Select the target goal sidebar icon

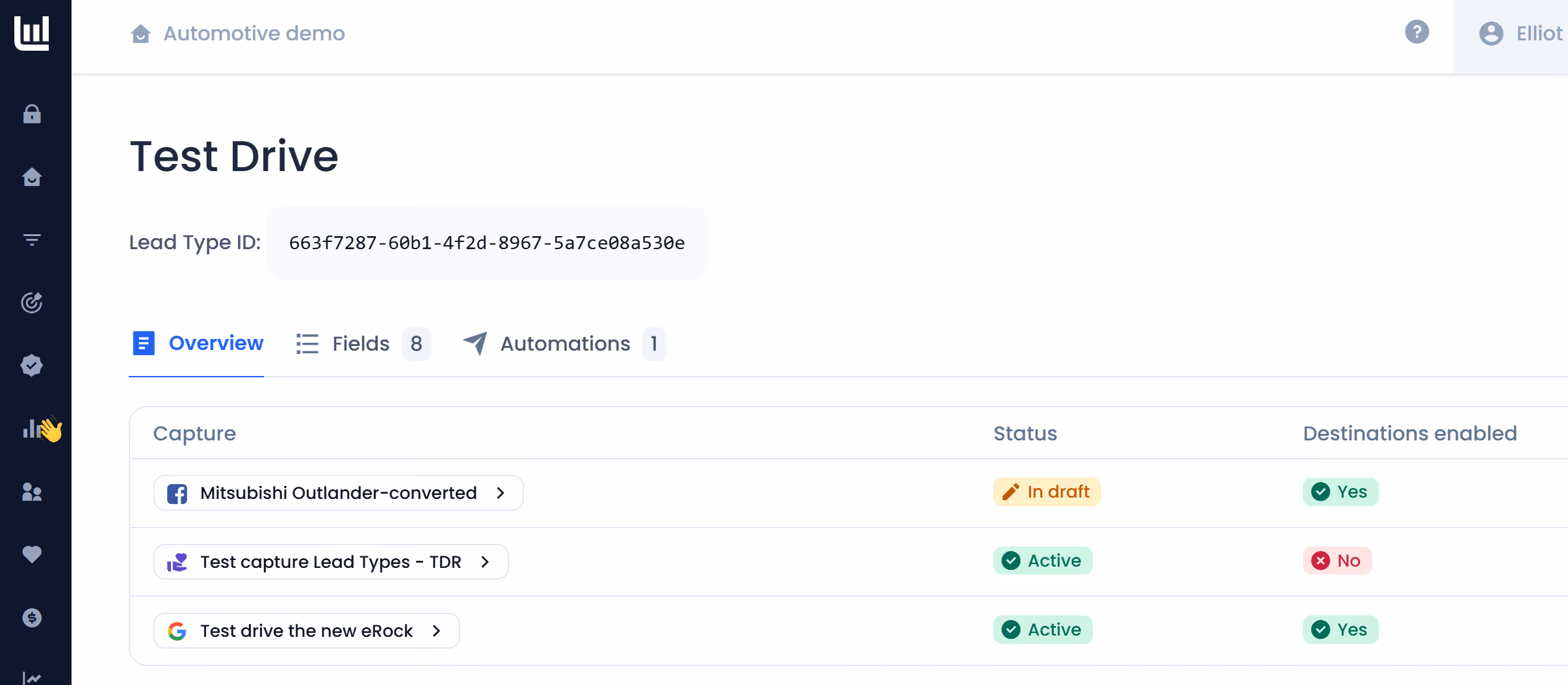tap(32, 302)
